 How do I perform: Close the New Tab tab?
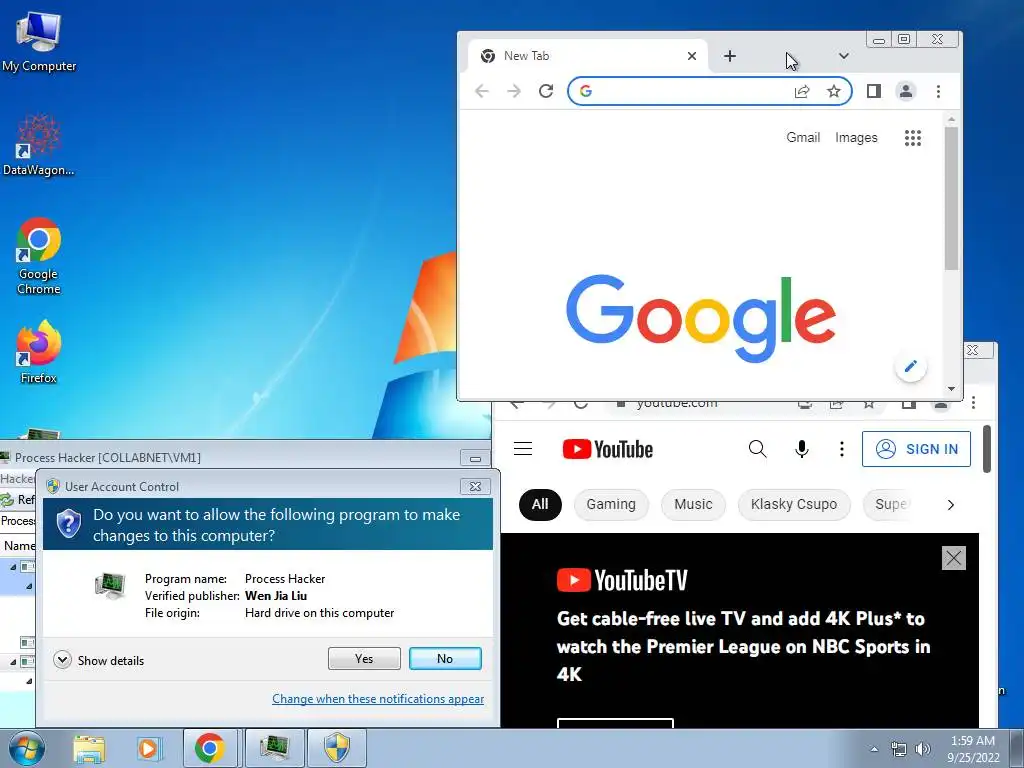[692, 56]
